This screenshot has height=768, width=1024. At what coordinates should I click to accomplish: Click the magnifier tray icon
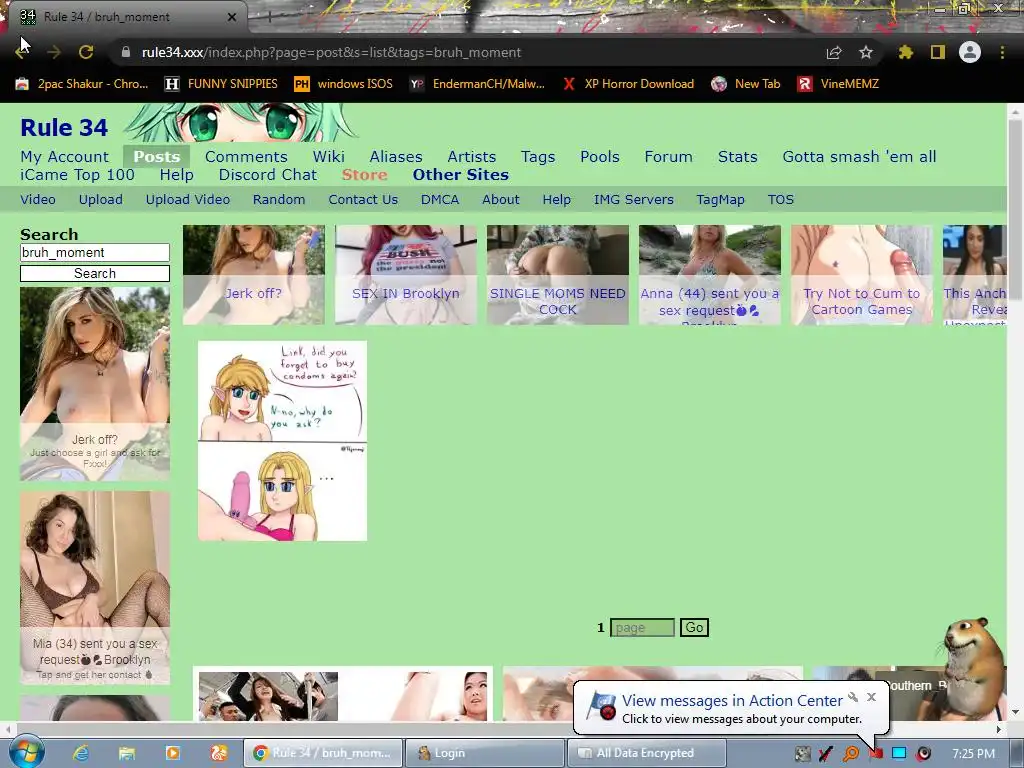[851, 753]
